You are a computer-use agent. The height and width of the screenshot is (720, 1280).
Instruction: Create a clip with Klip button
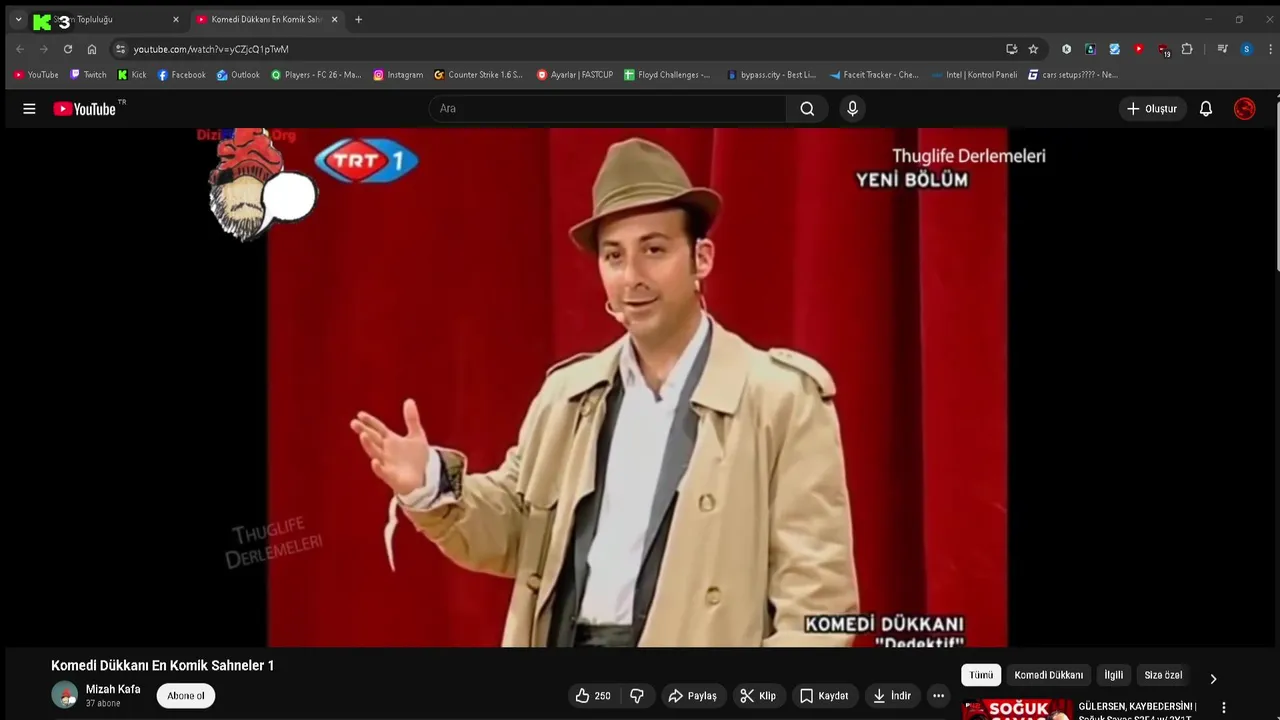[758, 696]
